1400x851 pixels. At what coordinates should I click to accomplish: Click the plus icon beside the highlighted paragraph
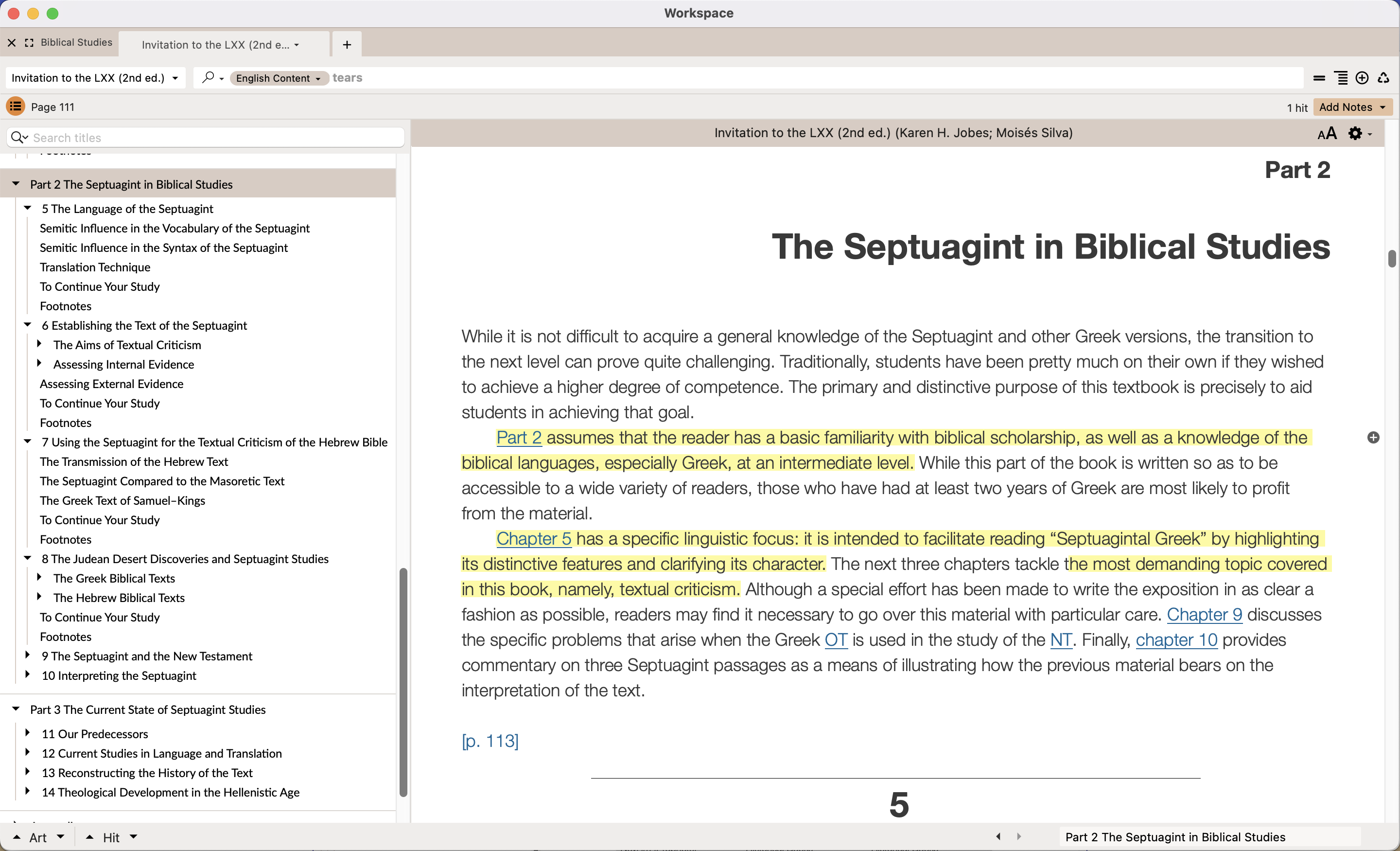(x=1373, y=437)
